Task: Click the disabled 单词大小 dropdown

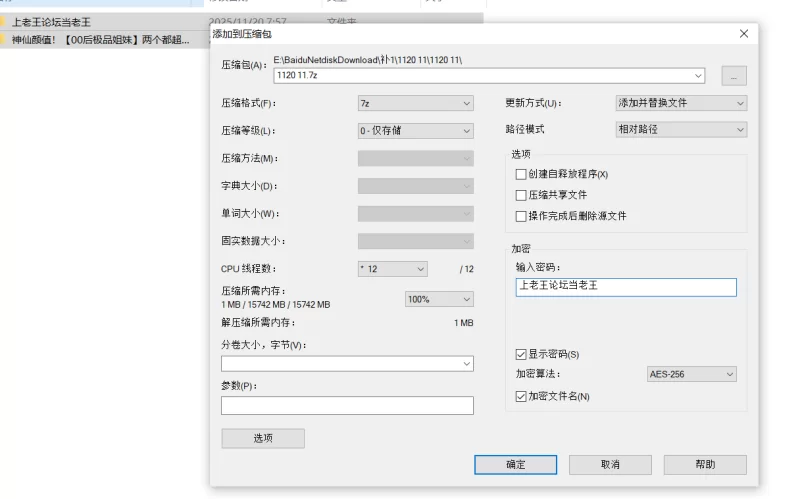Action: (415, 213)
